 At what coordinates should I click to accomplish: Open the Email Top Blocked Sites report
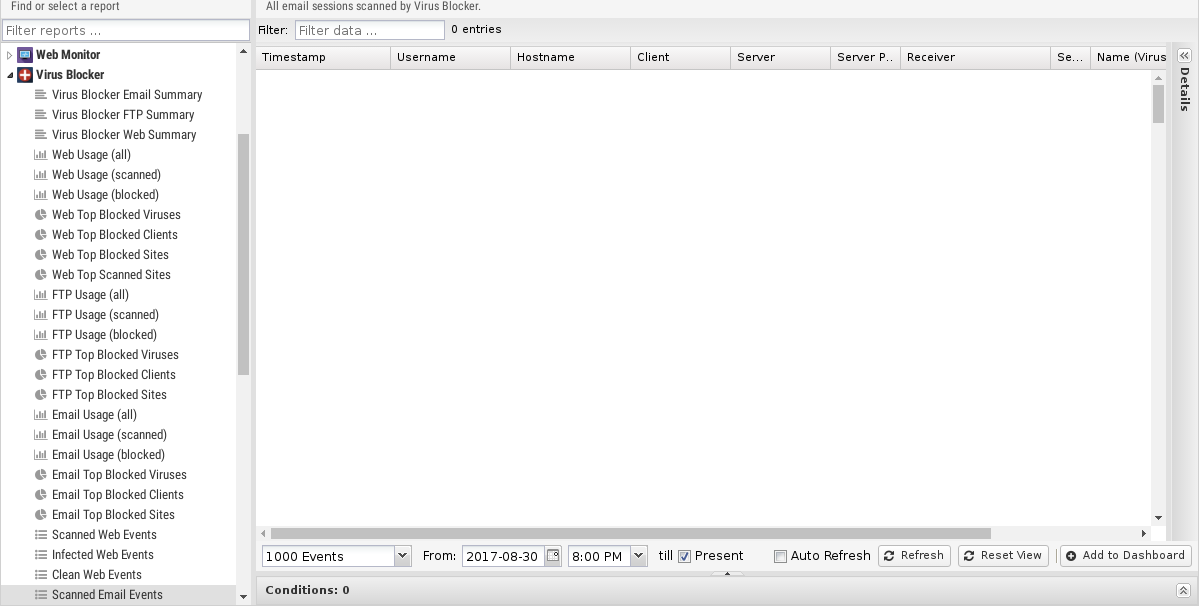click(113, 515)
